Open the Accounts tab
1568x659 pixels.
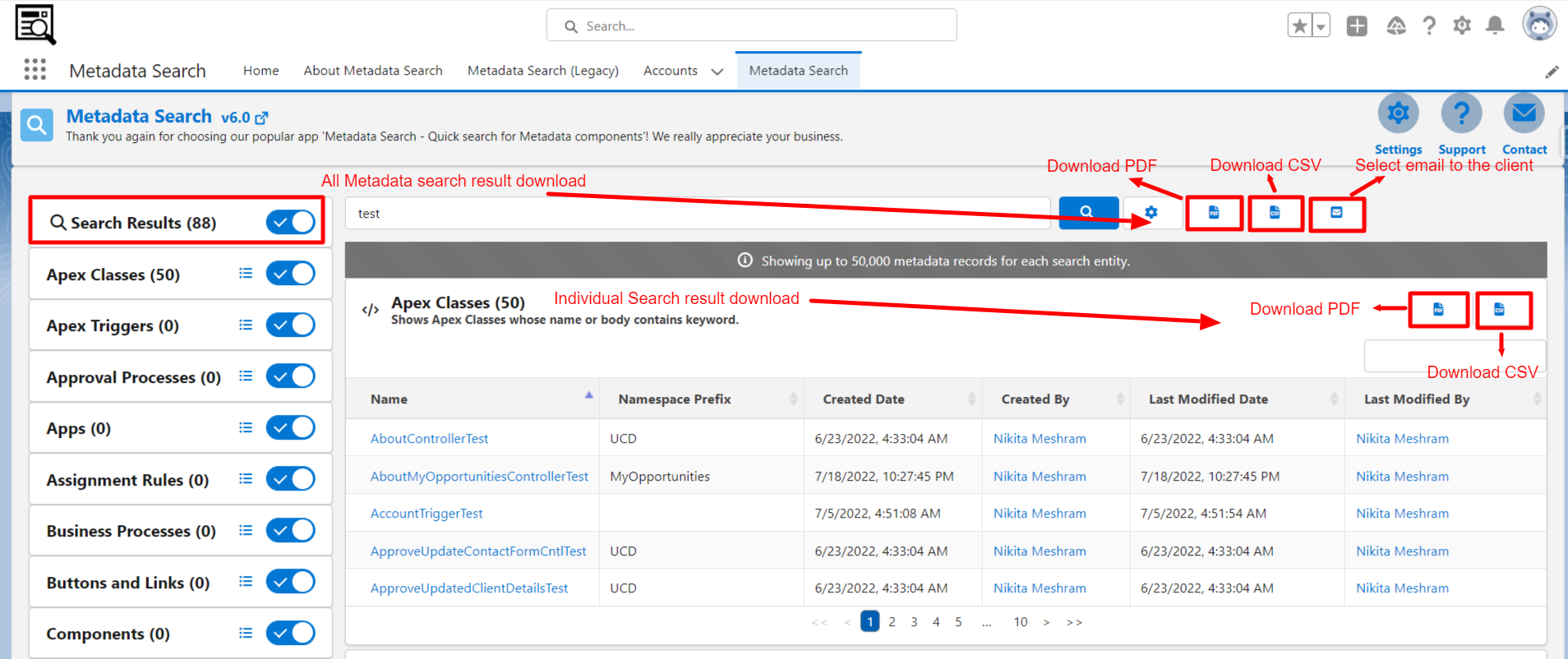(x=671, y=71)
